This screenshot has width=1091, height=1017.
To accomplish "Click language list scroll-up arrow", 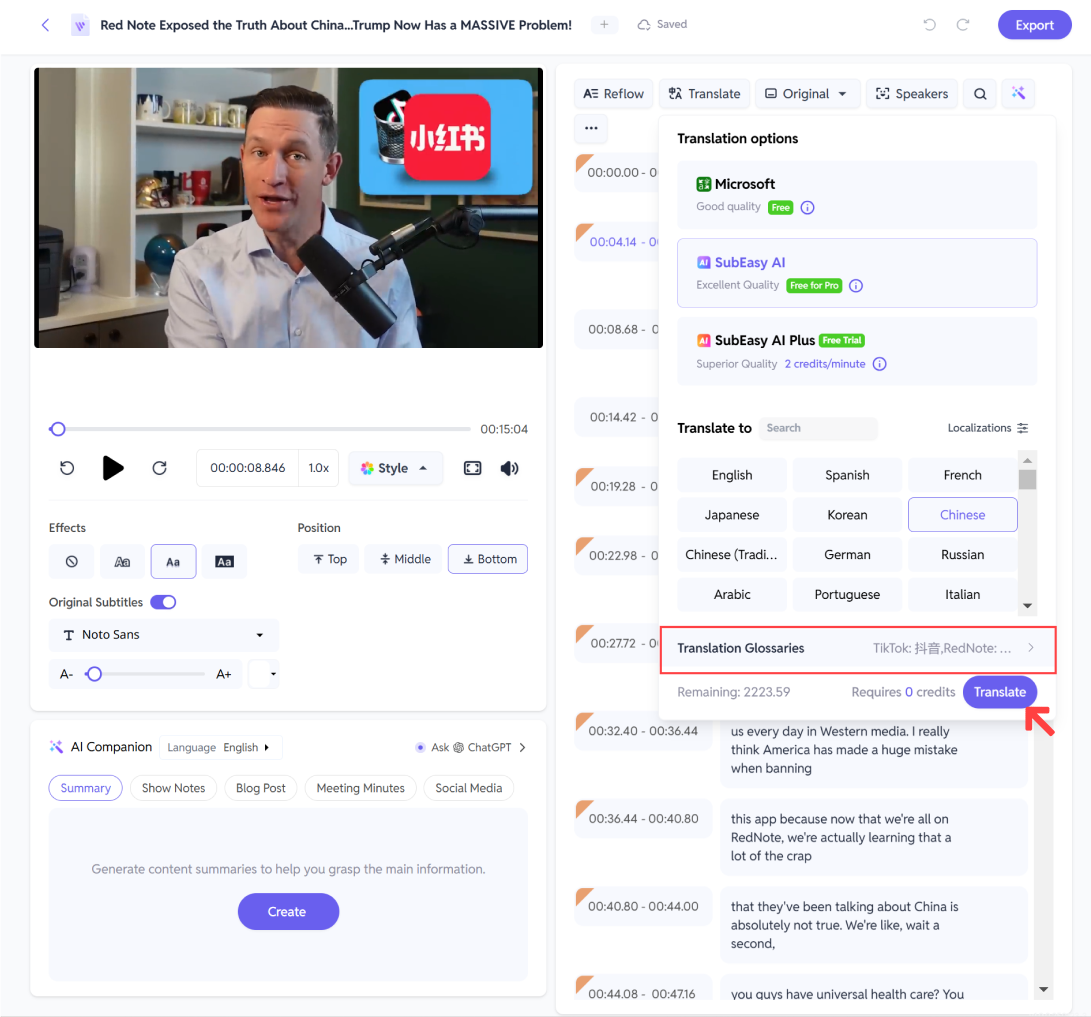I will [x=1028, y=461].
